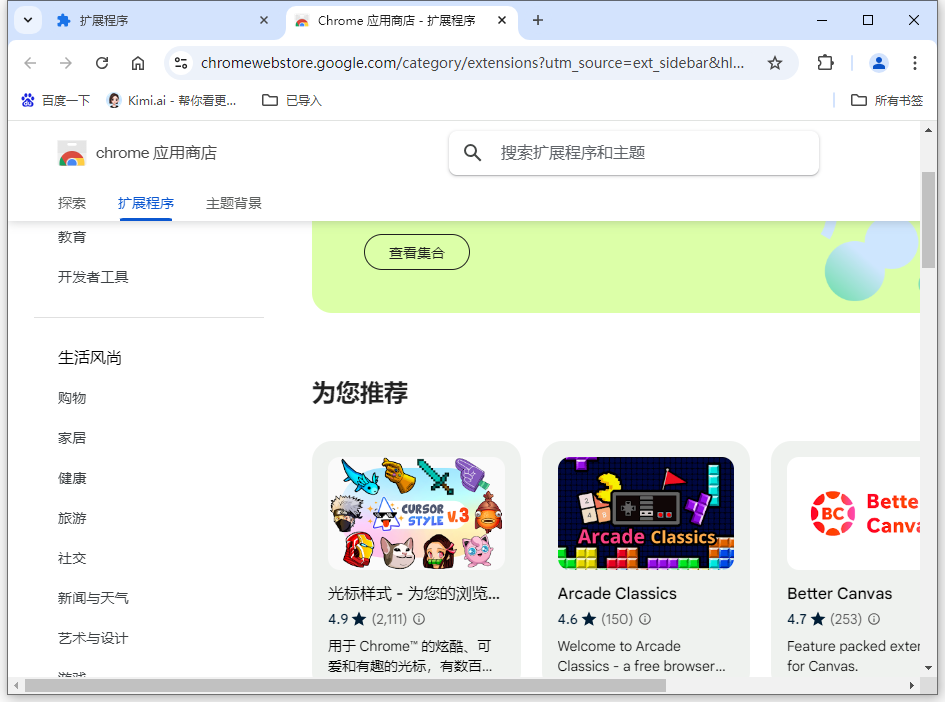This screenshot has width=945, height=702.
Task: Select the 健康 category
Action: (72, 478)
